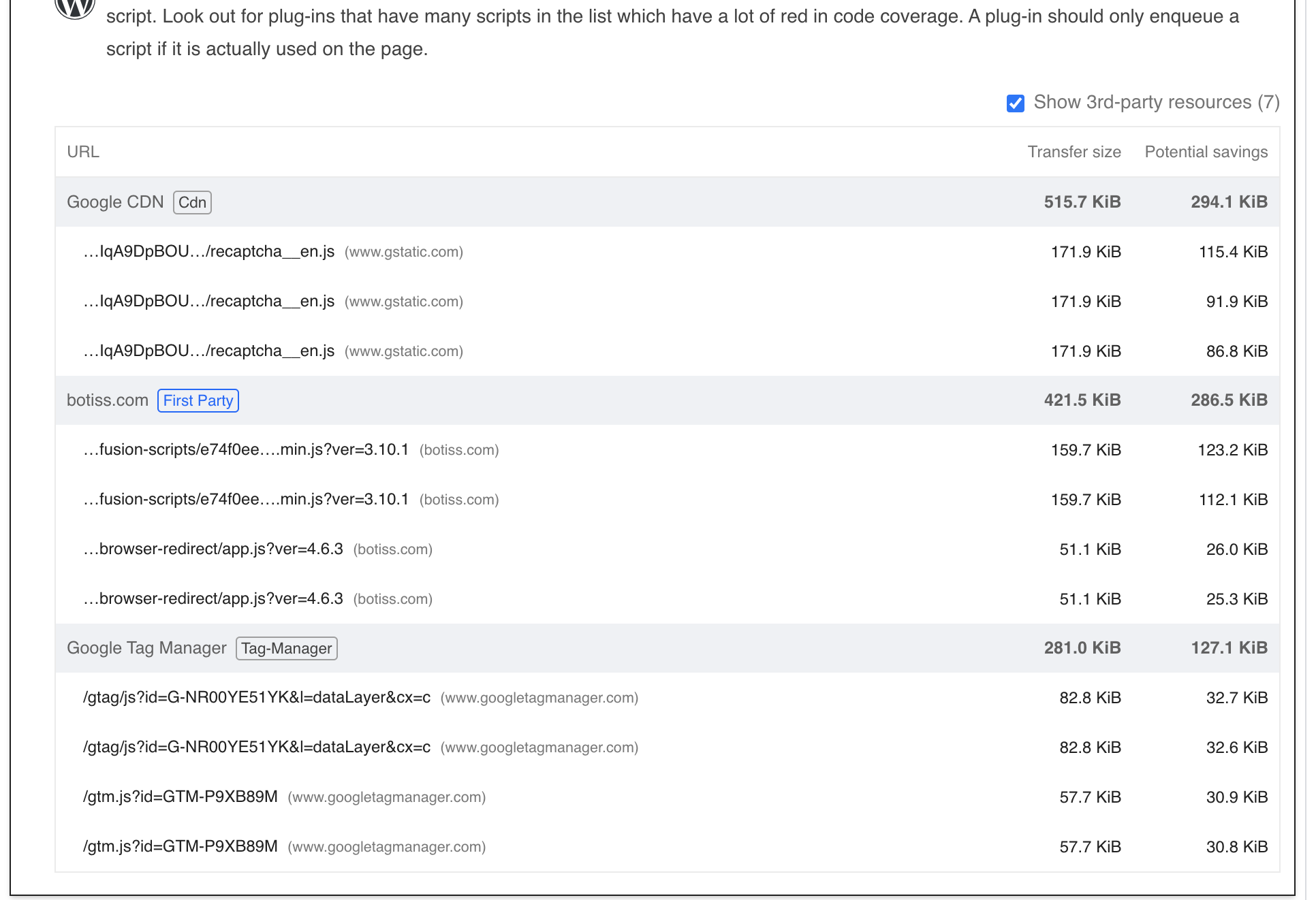
Task: Click the 294.1 KiB potential savings value
Action: 1229,202
